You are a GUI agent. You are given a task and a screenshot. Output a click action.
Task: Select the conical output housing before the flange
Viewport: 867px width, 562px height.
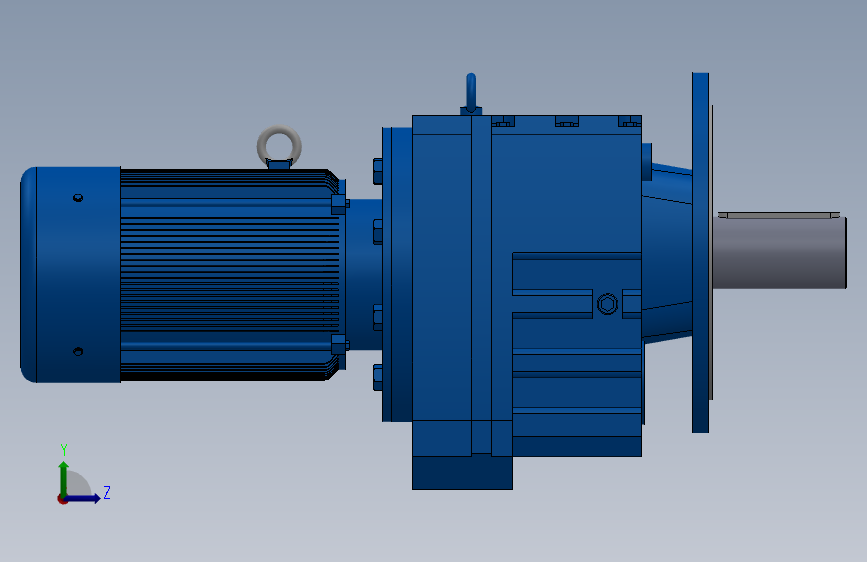click(667, 252)
